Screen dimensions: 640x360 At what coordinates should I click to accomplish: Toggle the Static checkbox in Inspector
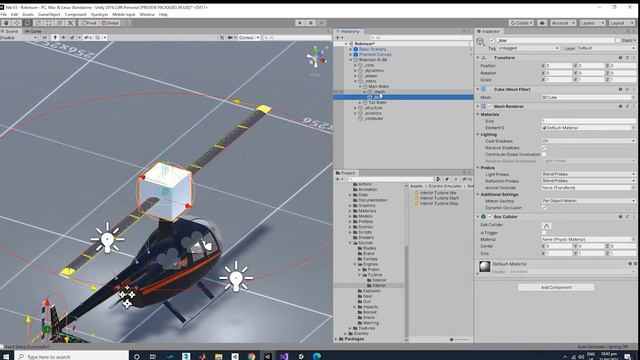(x=618, y=40)
